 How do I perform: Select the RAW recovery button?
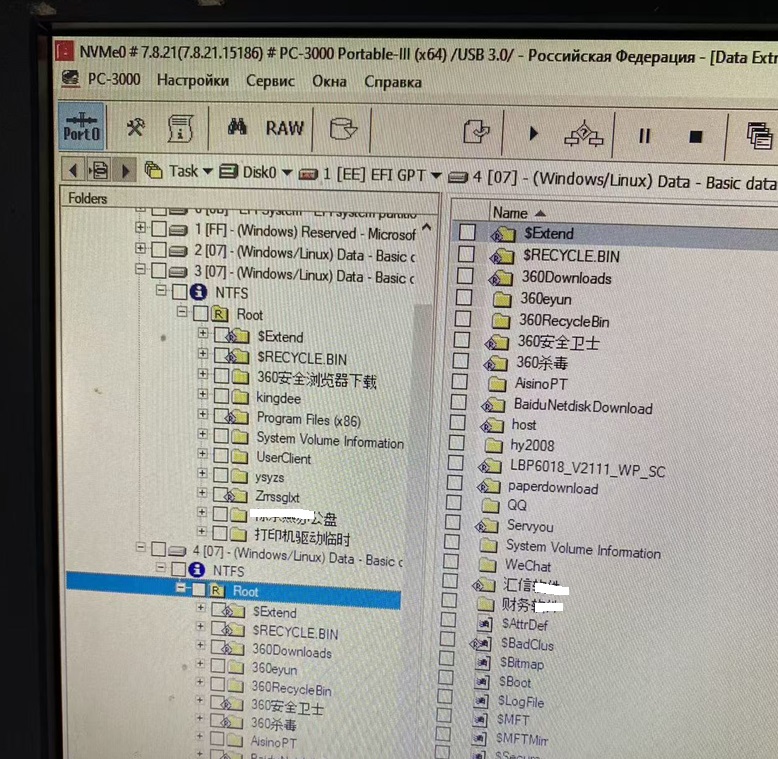click(284, 128)
